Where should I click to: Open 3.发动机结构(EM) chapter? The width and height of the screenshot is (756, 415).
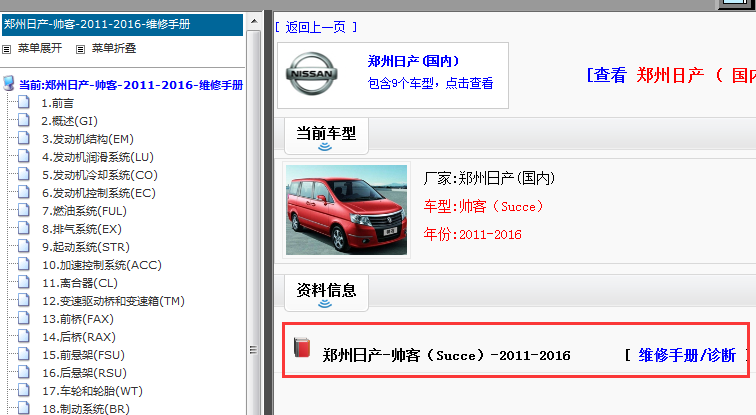[x=87, y=139]
